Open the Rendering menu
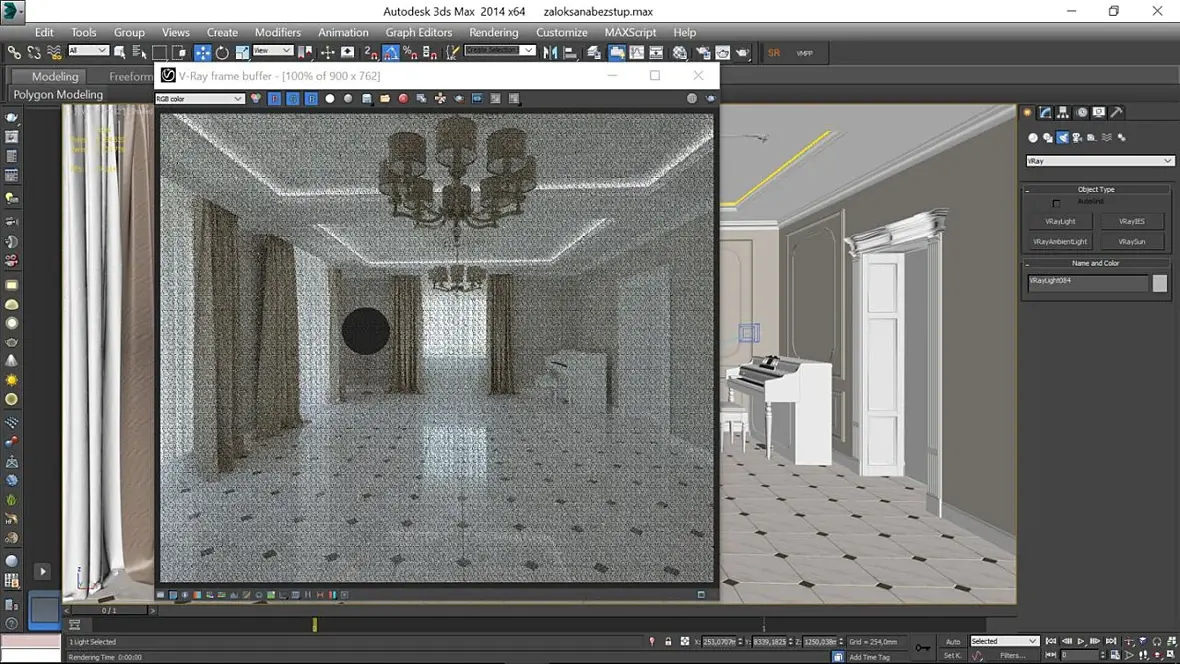 (494, 32)
